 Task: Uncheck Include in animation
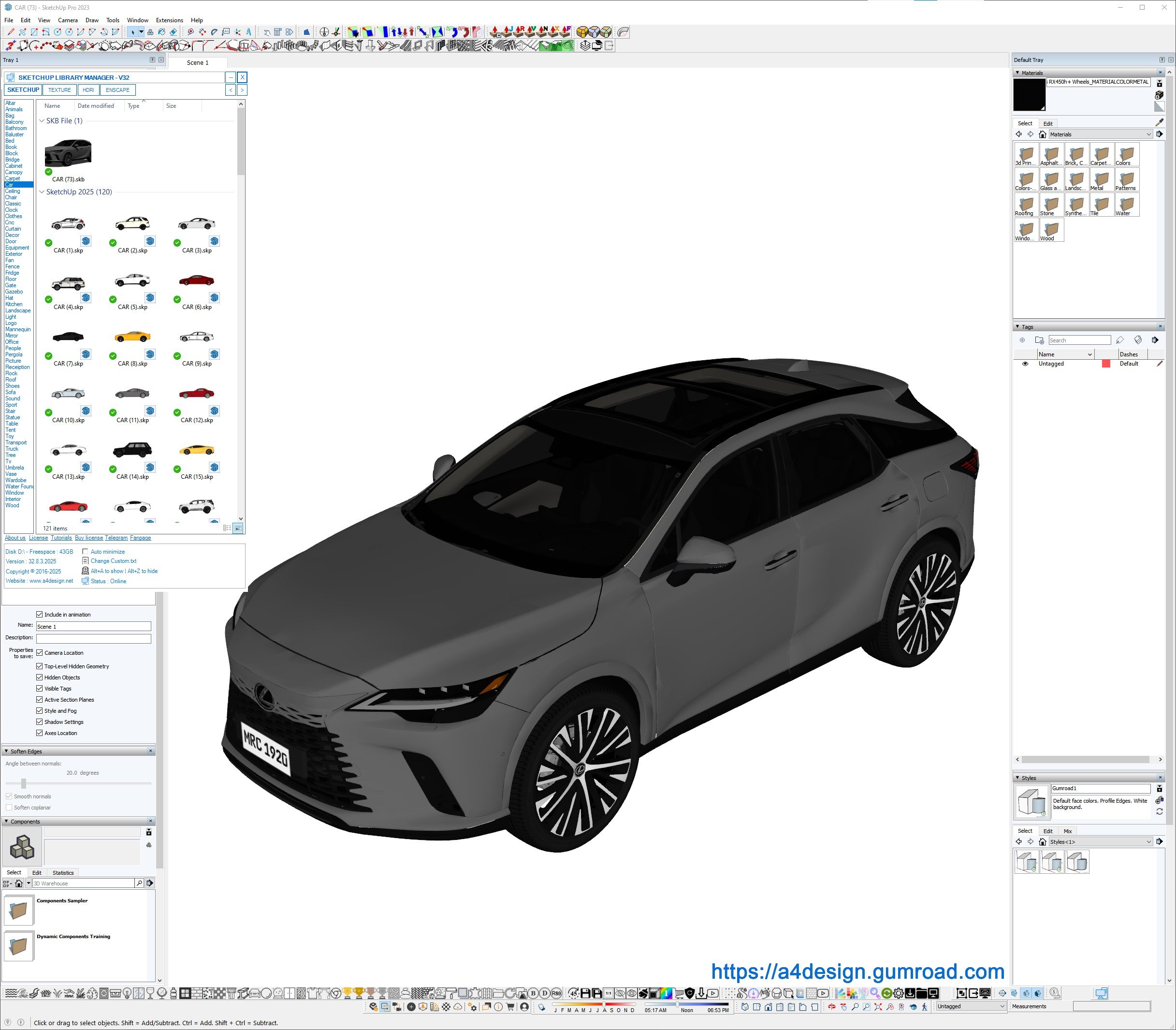(x=40, y=615)
